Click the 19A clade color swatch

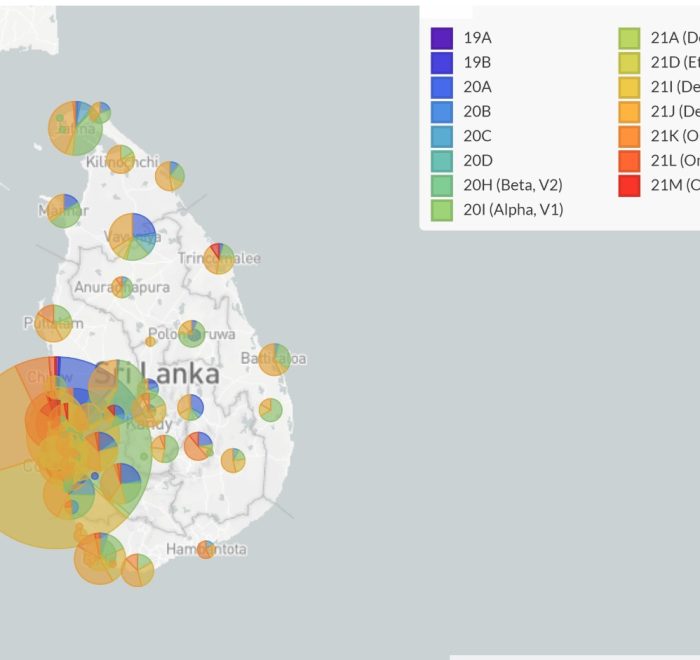pyautogui.click(x=442, y=38)
